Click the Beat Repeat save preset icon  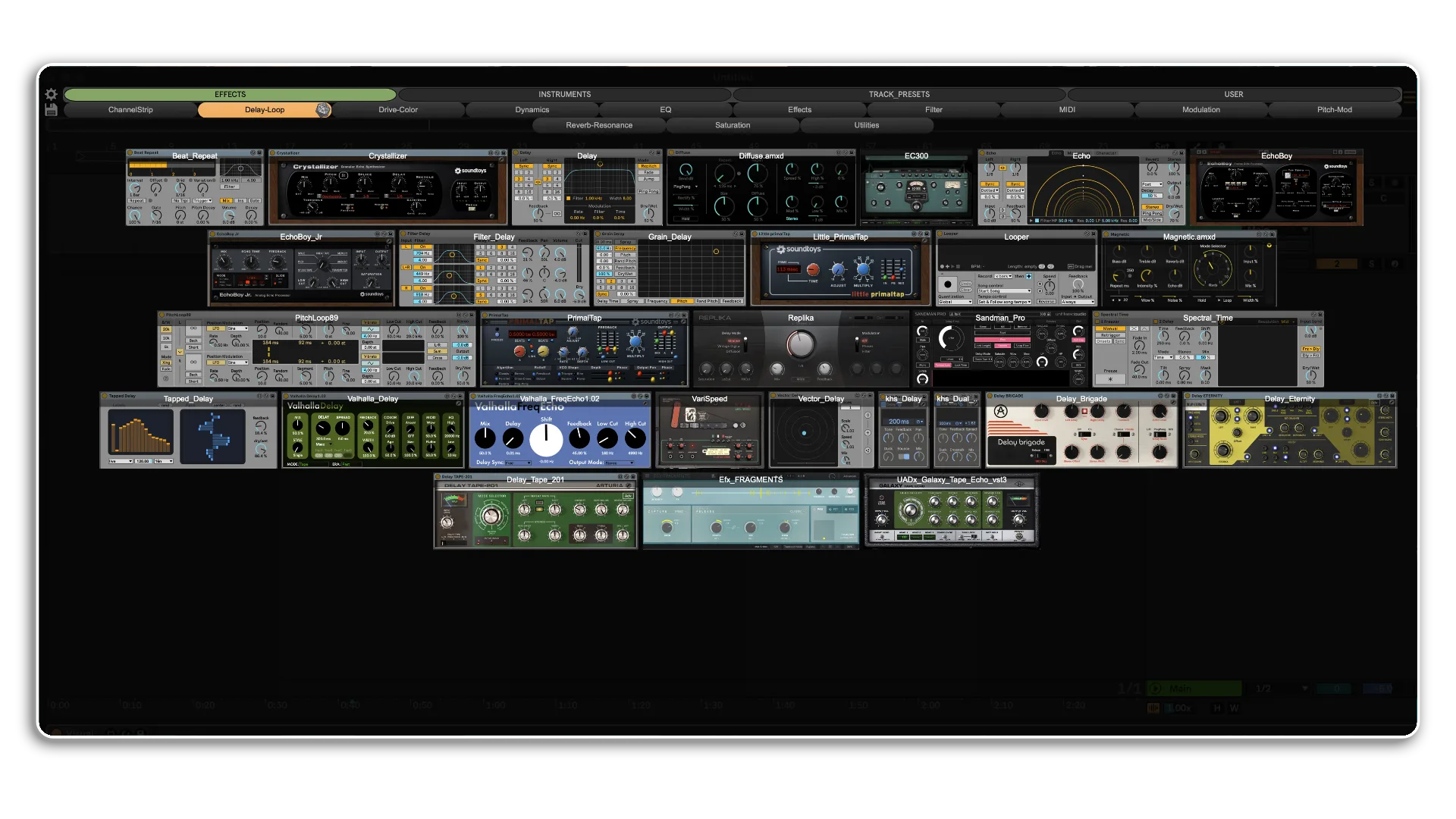(259, 152)
